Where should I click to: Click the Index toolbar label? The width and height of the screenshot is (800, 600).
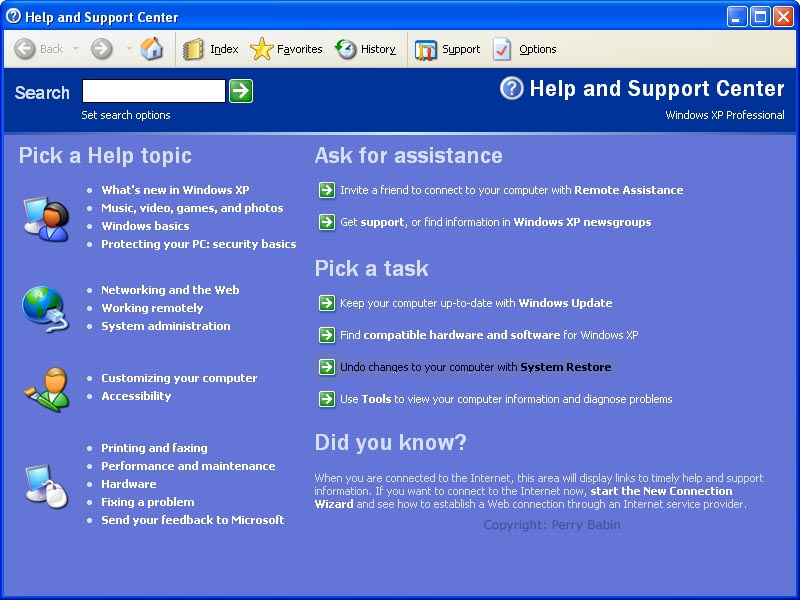[x=224, y=49]
